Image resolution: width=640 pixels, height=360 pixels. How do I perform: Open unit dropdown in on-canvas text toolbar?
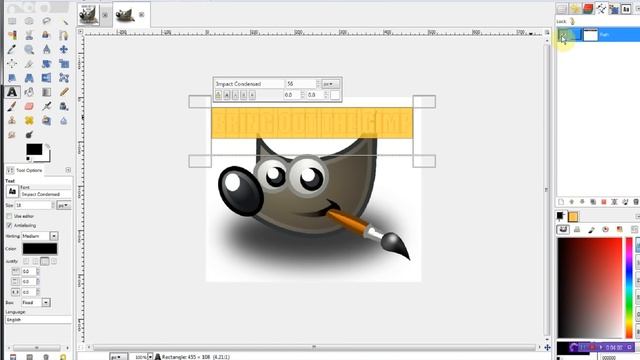pyautogui.click(x=330, y=84)
